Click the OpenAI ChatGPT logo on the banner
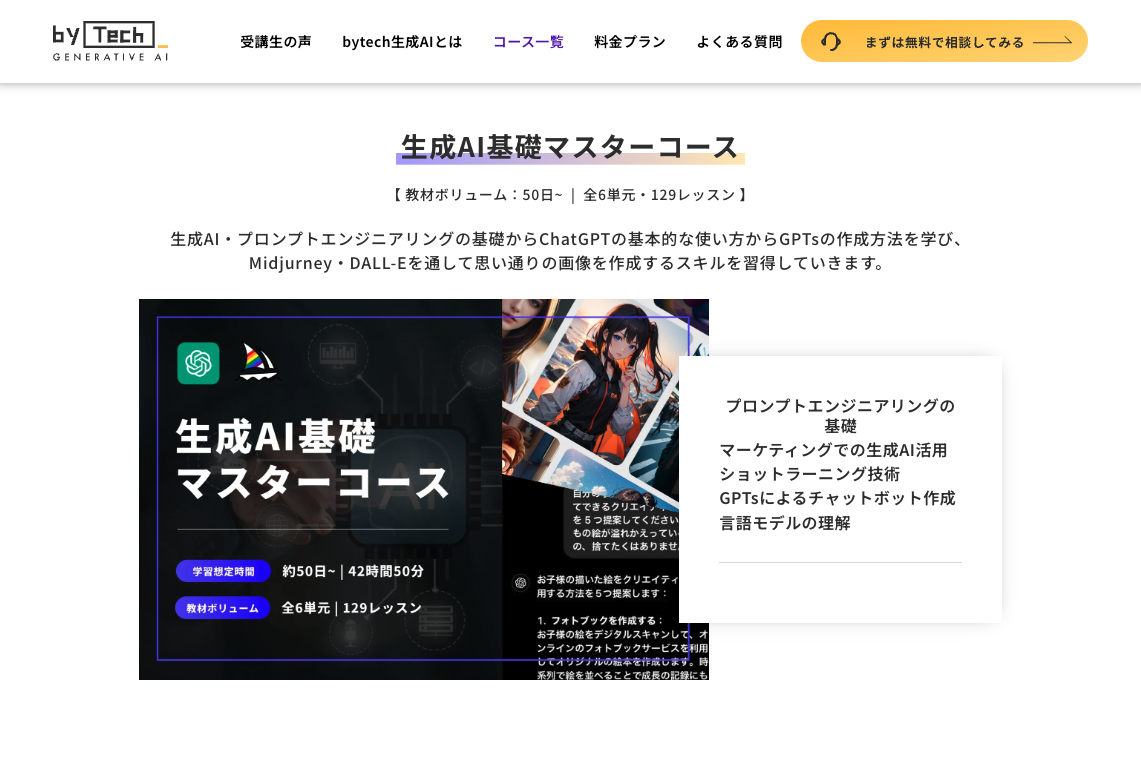 pyautogui.click(x=198, y=362)
